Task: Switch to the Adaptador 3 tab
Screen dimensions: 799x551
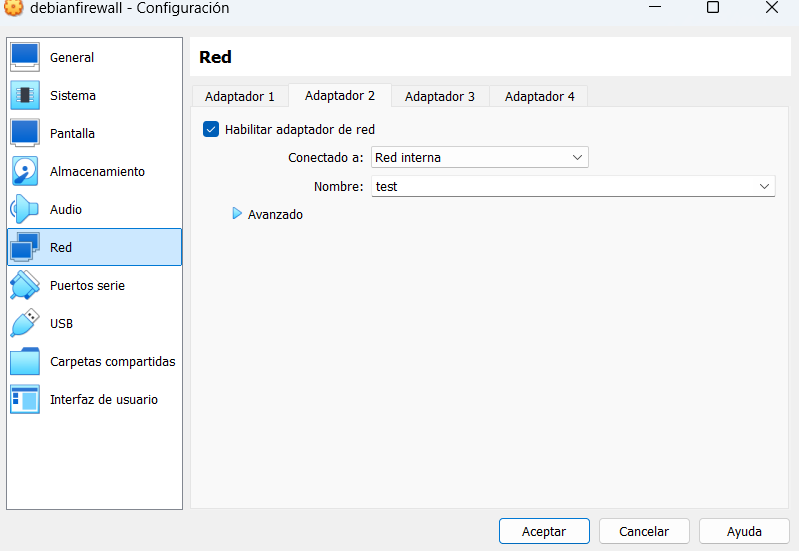Action: point(440,96)
